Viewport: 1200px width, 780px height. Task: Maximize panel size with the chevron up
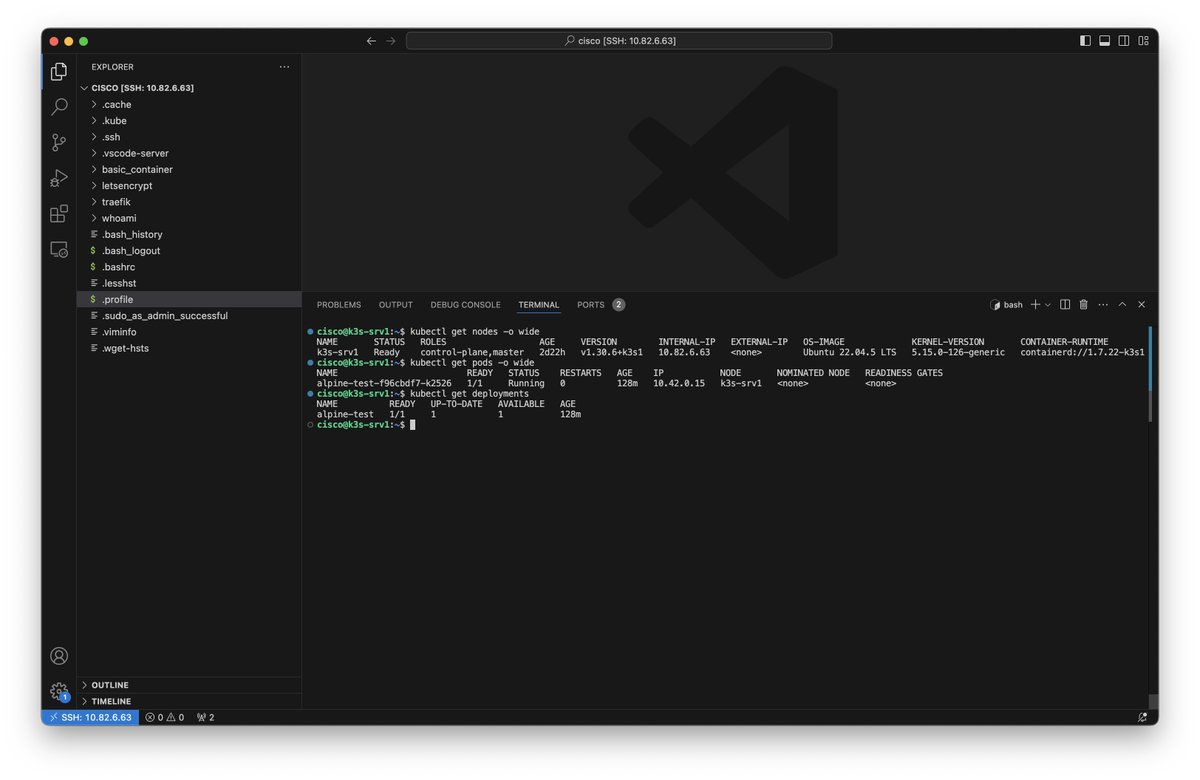[x=1122, y=304]
